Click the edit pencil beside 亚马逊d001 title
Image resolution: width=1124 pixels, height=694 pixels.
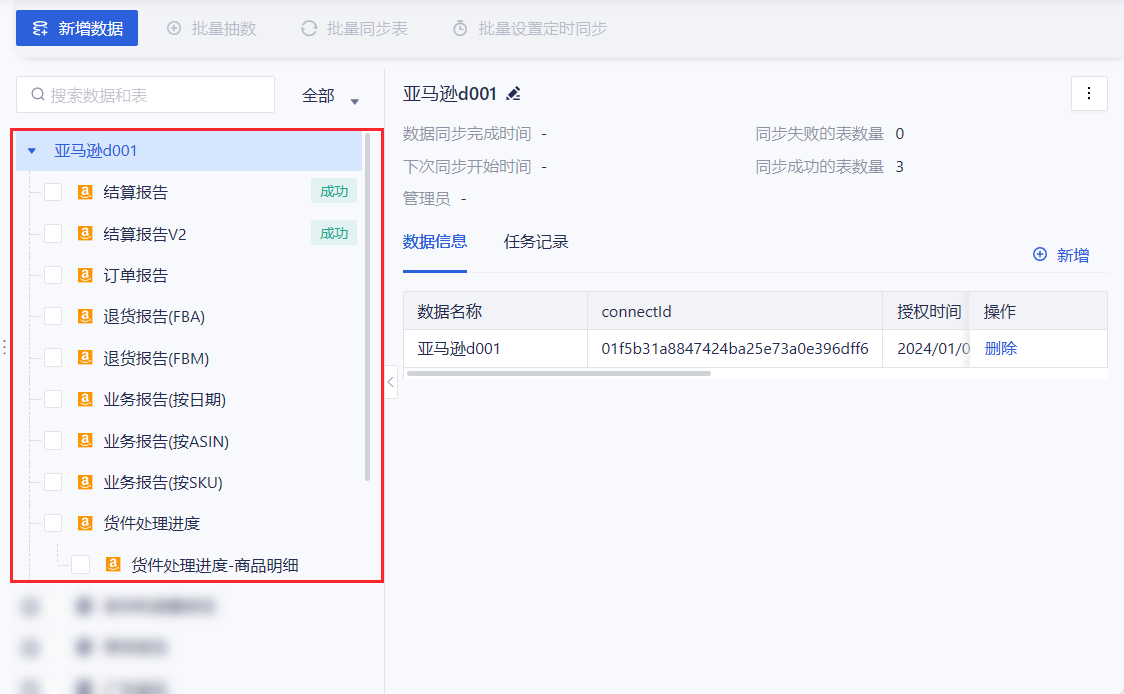513,94
